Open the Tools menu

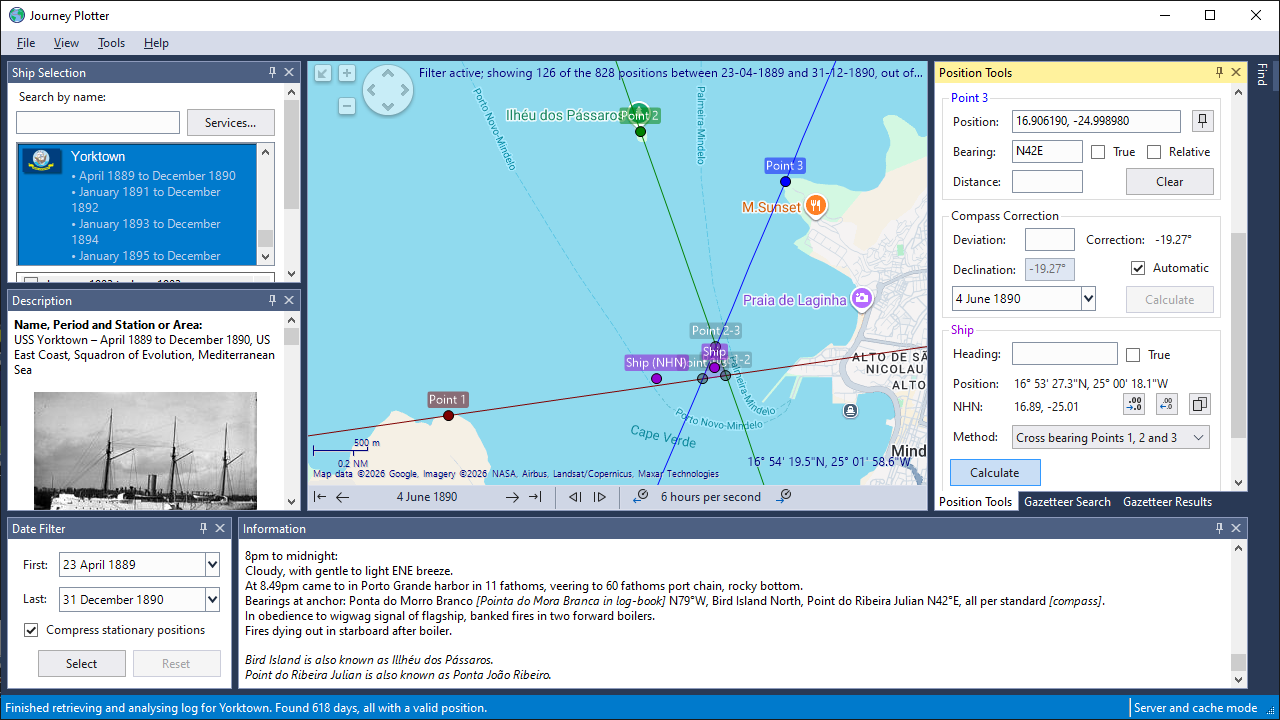tap(111, 43)
